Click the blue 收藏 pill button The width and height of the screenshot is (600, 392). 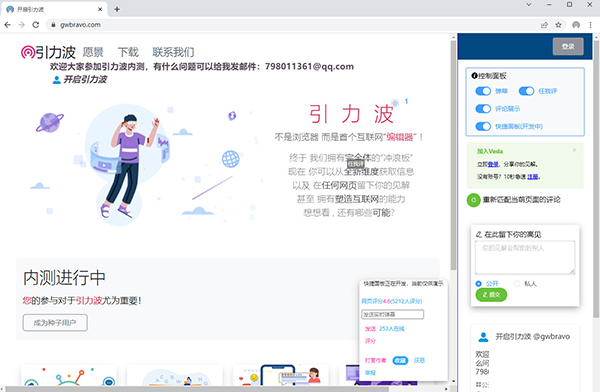[x=400, y=361]
